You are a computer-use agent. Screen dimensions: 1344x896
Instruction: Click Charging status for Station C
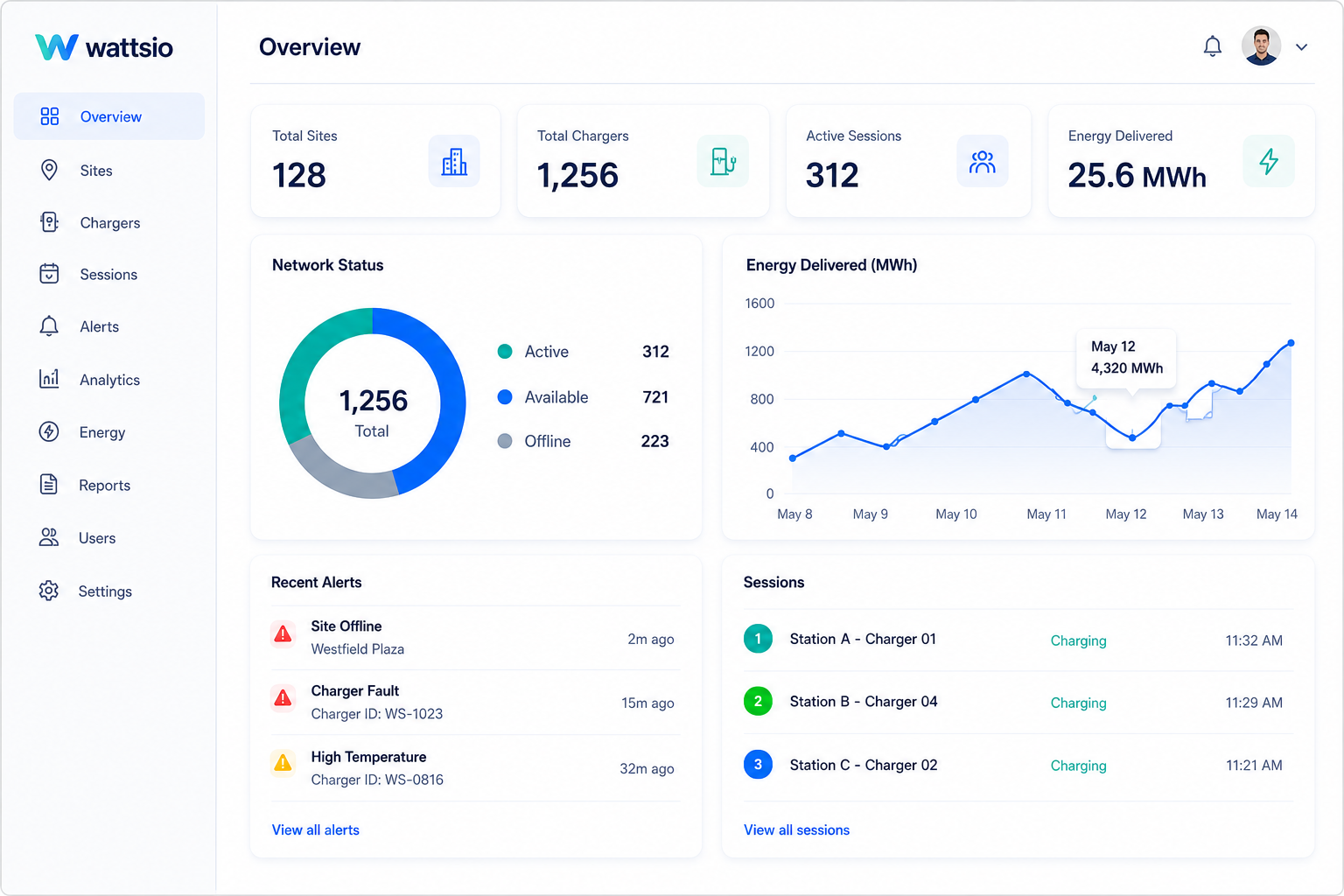[1078, 766]
